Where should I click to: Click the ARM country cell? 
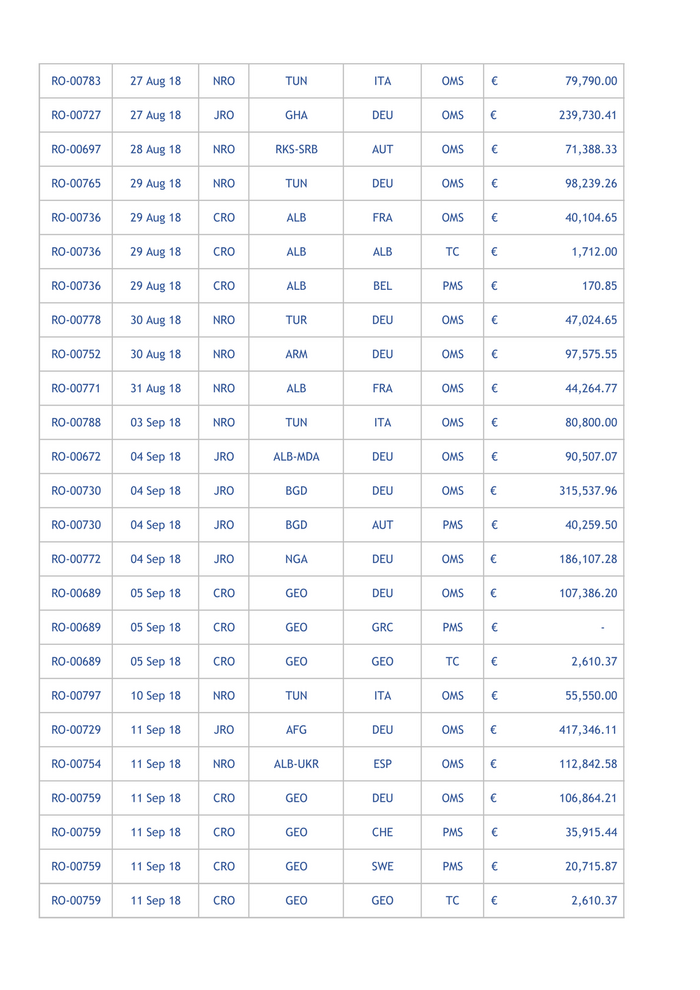click(x=296, y=354)
